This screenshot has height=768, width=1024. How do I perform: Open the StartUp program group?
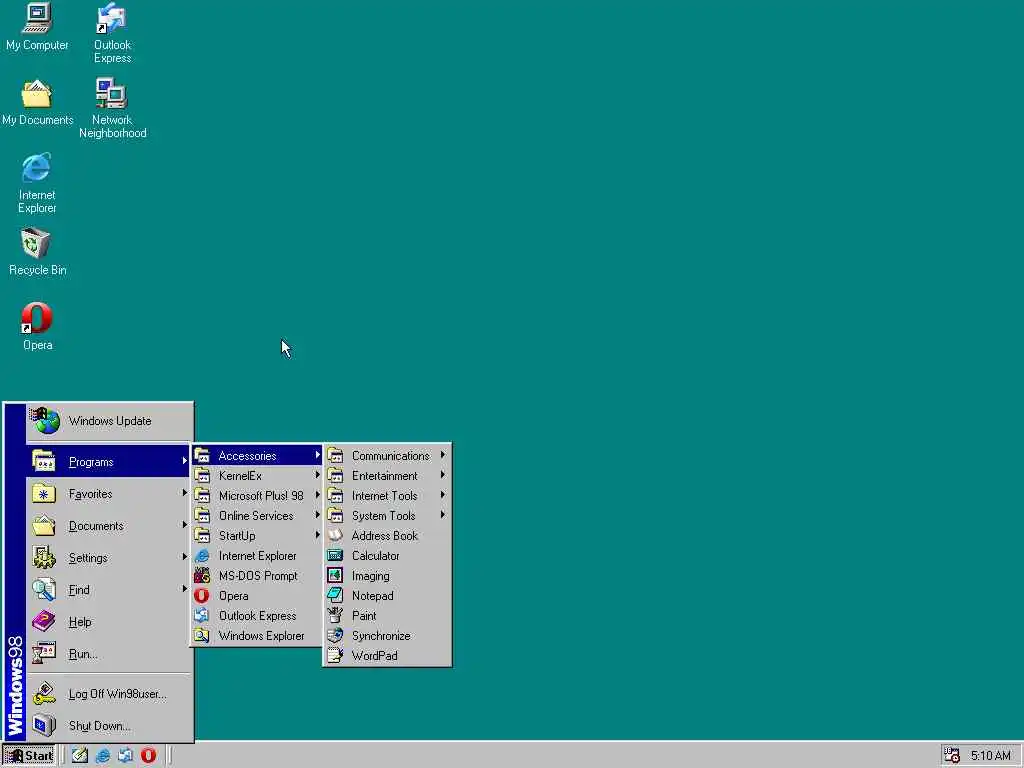point(257,536)
